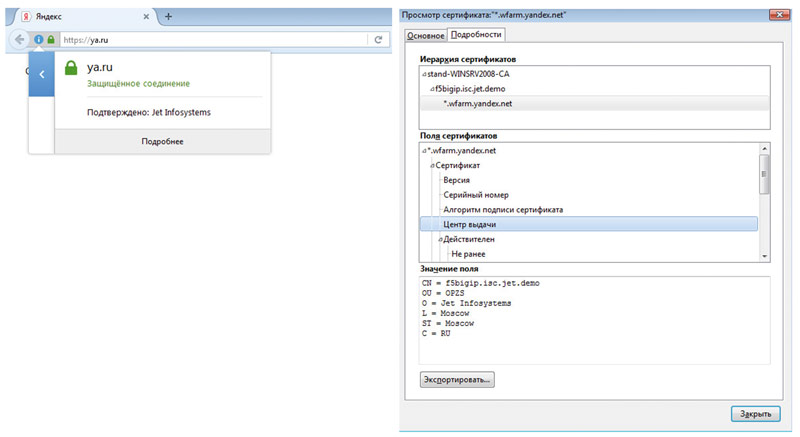The height and width of the screenshot is (437, 800).
Task: Go back using the blue chevron panel
Action: [42, 74]
